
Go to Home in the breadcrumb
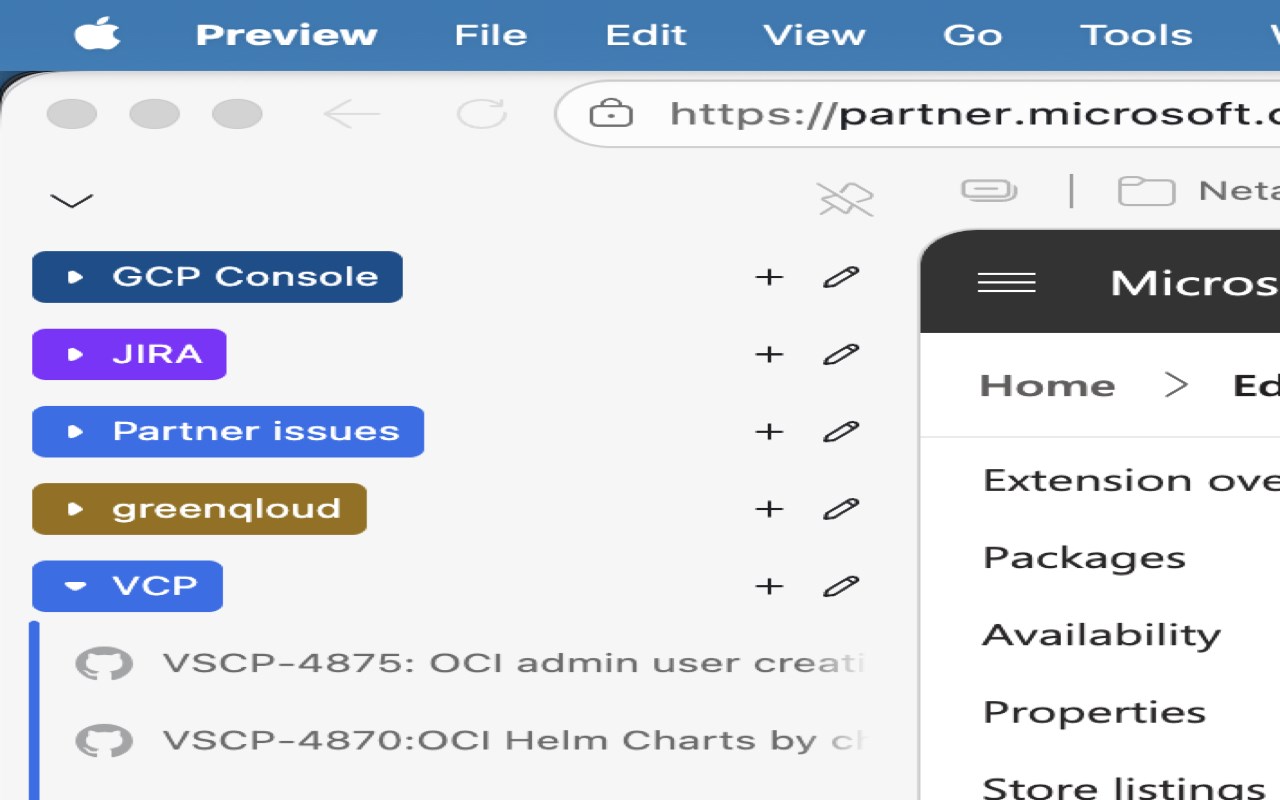pos(1047,386)
